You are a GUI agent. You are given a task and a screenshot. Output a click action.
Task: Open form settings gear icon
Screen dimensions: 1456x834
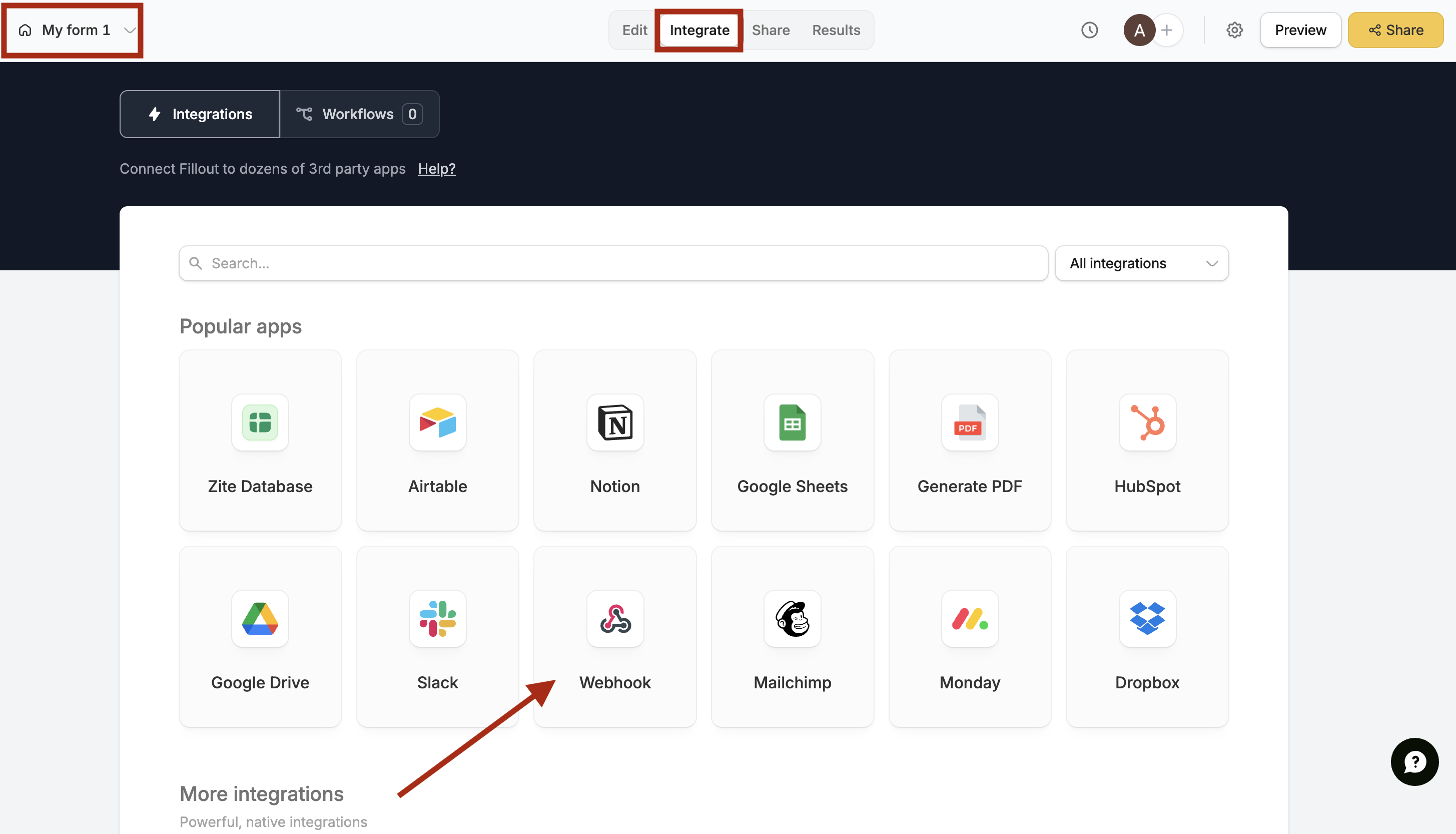pos(1234,30)
